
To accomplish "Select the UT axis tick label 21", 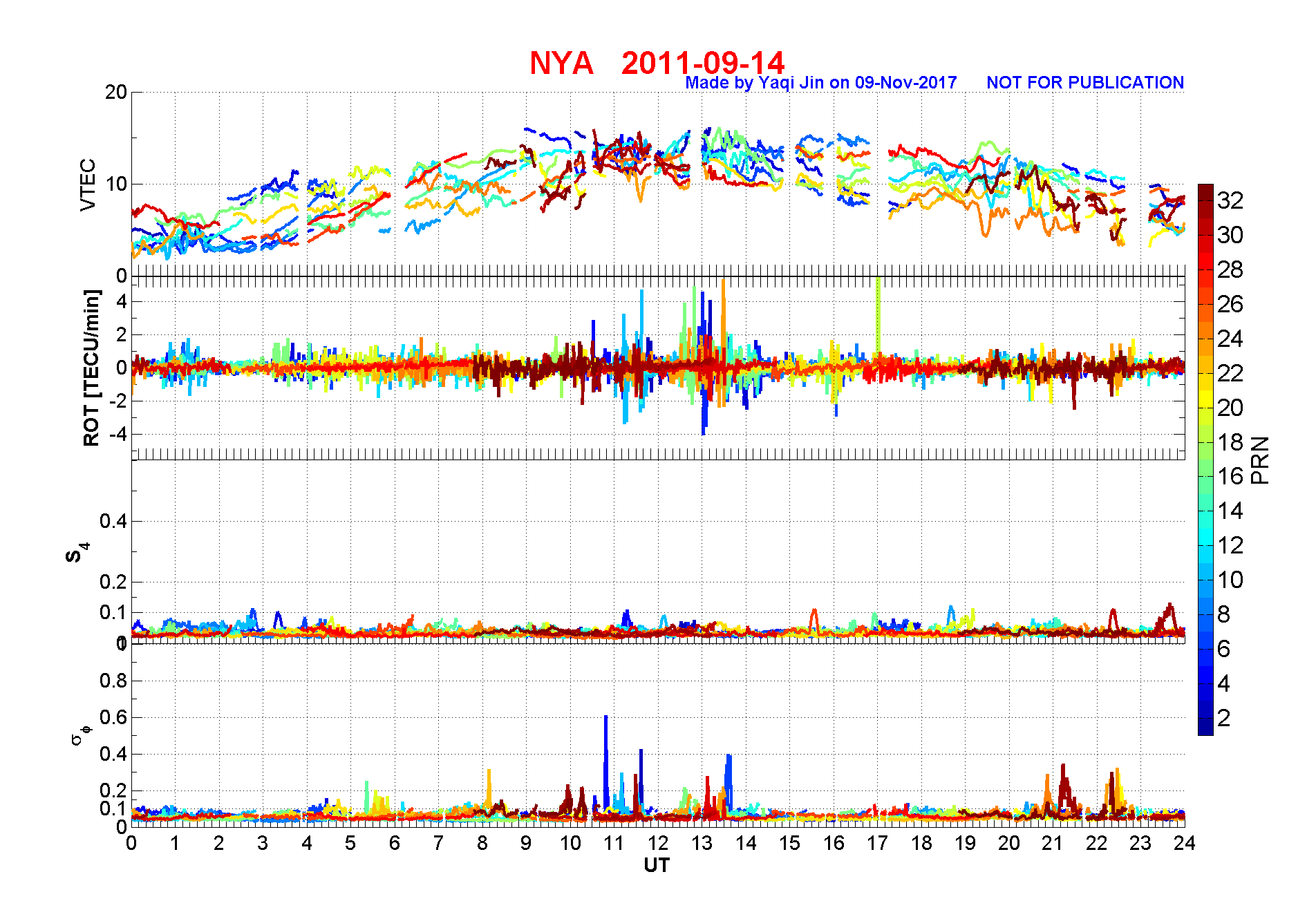I will click(x=1053, y=843).
